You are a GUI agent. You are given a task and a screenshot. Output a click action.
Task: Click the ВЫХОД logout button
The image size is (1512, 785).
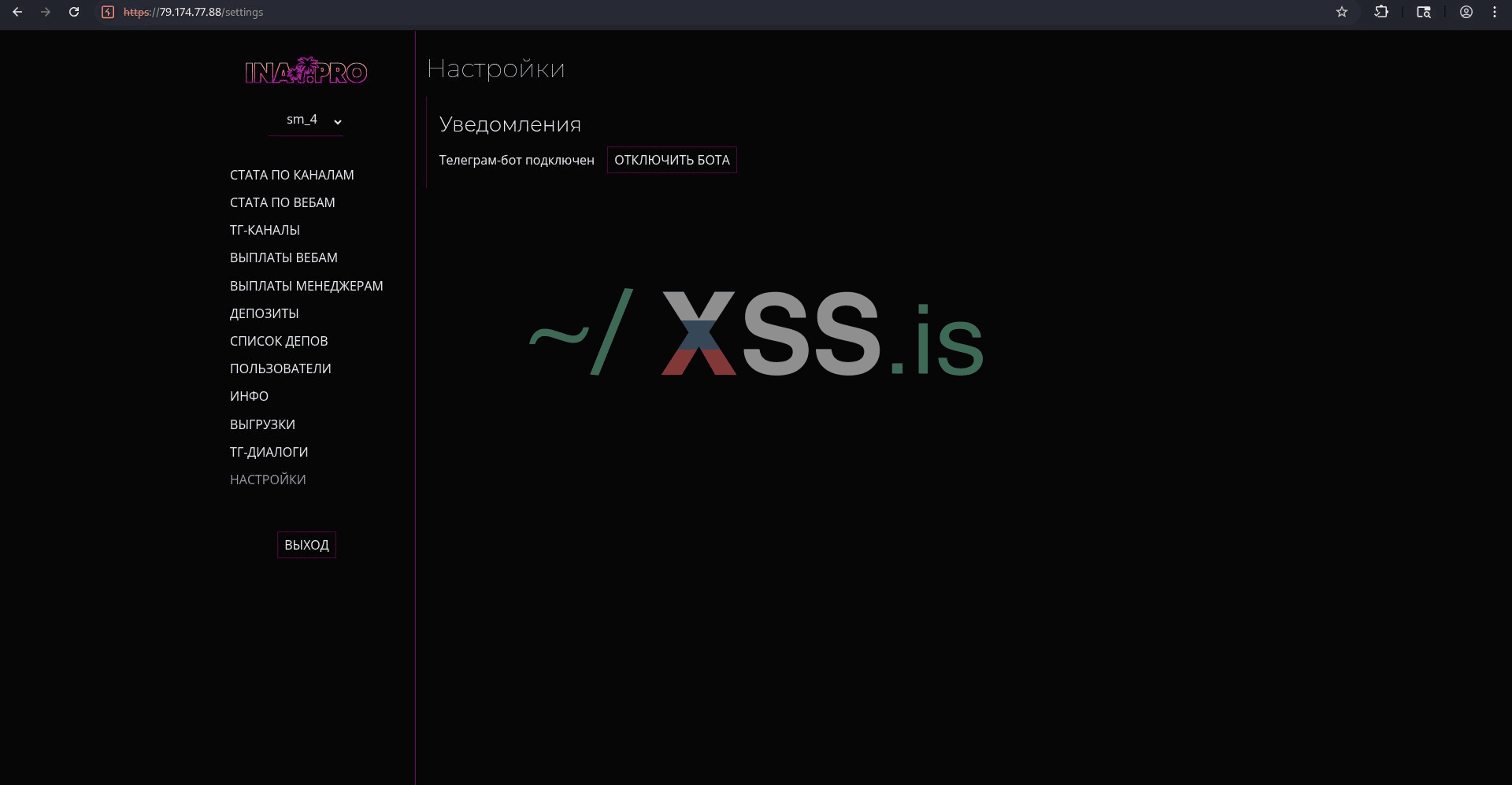pos(306,545)
